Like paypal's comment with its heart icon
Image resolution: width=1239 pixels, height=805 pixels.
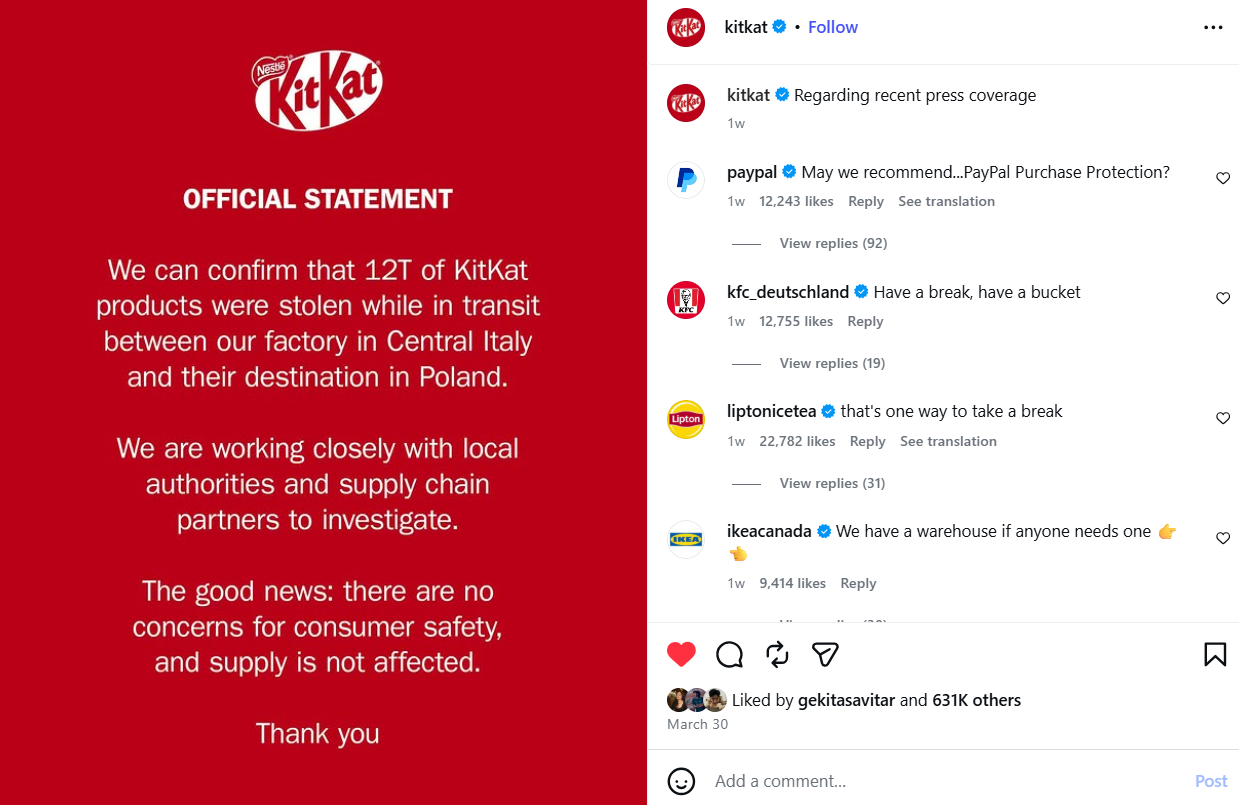pyautogui.click(x=1223, y=178)
